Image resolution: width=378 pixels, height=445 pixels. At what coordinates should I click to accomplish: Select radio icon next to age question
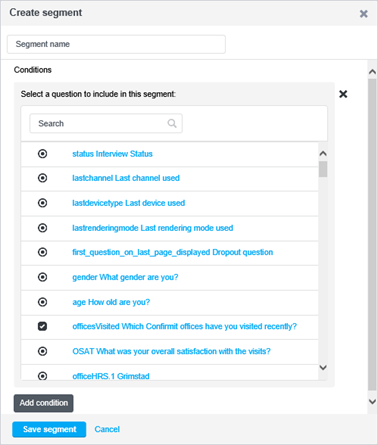pos(42,302)
